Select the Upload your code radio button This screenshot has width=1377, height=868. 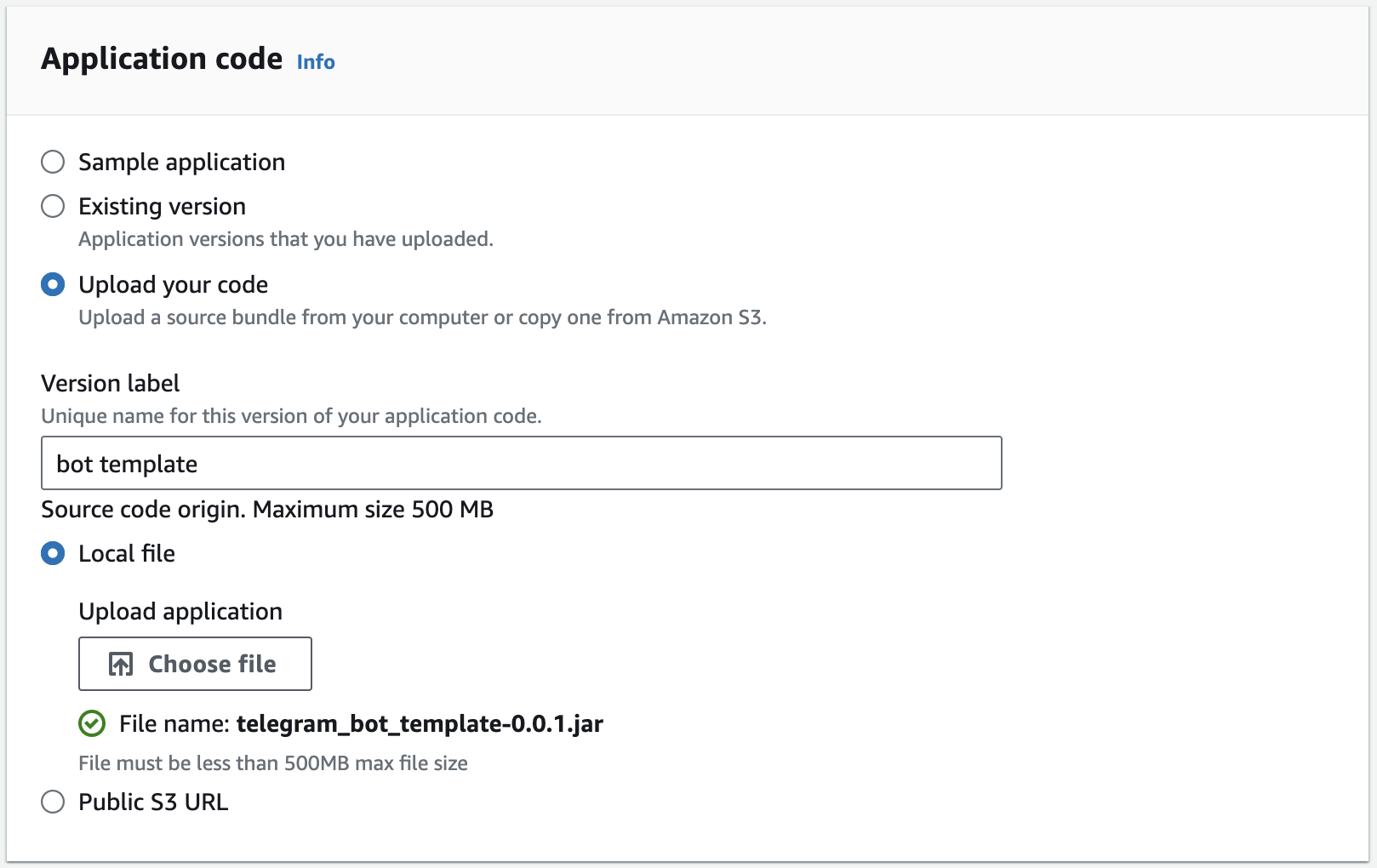53,284
